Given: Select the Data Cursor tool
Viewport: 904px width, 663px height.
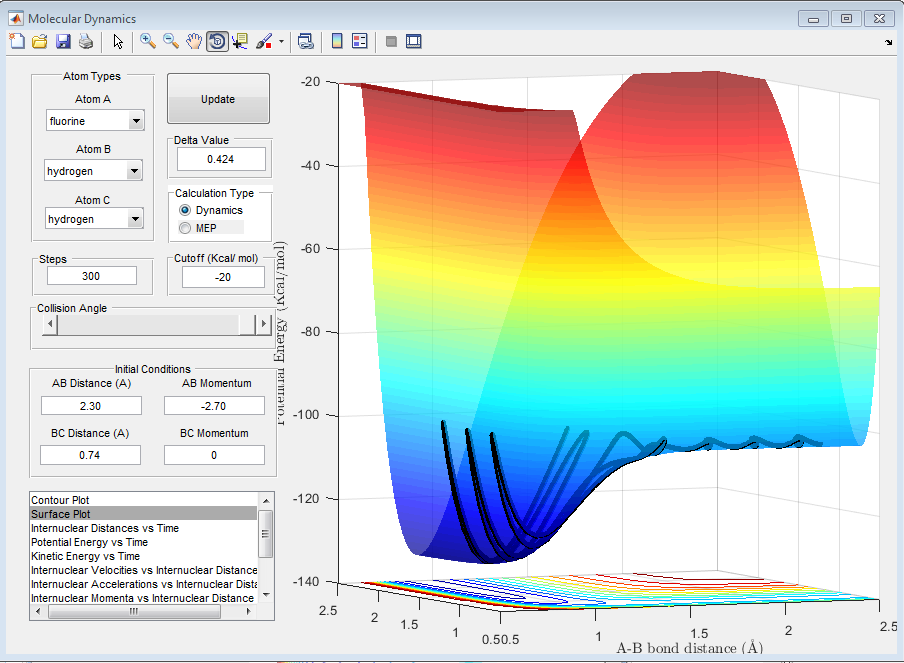Looking at the screenshot, I should pos(240,41).
